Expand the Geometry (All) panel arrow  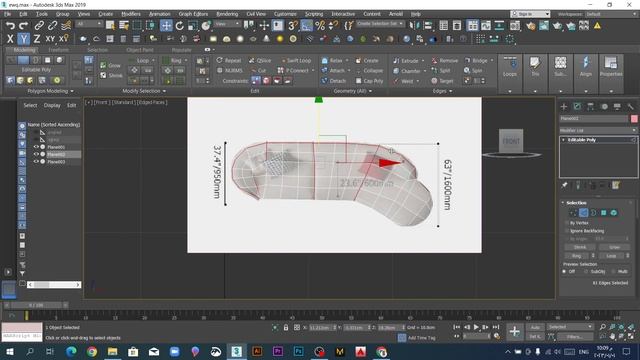click(370, 91)
